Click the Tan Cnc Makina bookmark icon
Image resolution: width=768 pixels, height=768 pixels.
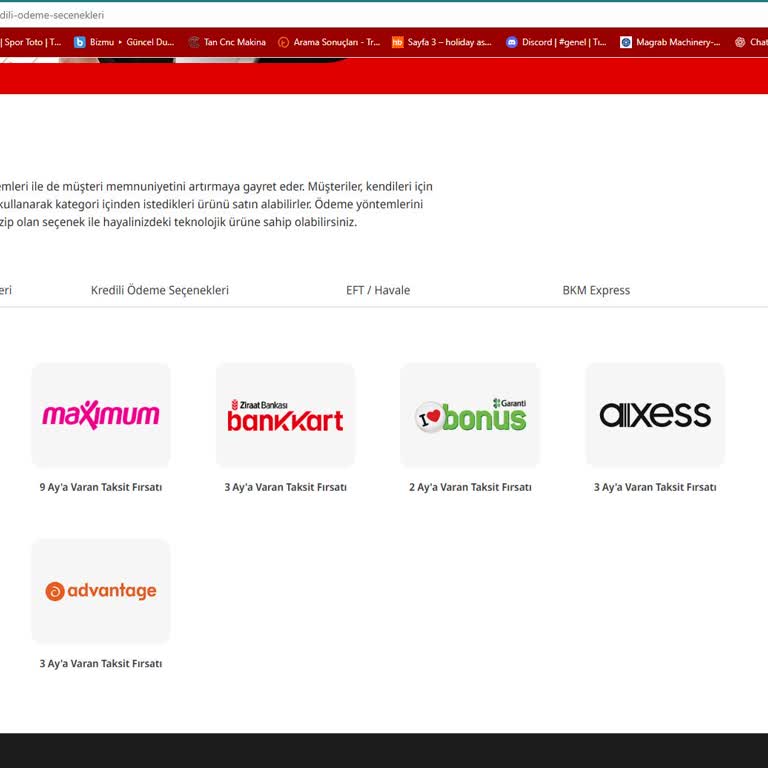point(194,42)
